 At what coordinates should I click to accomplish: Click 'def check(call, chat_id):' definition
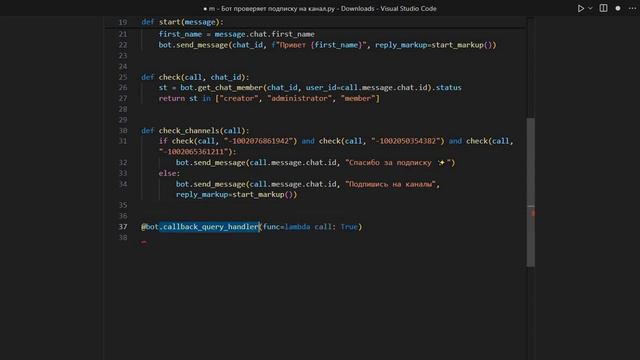[x=195, y=77]
